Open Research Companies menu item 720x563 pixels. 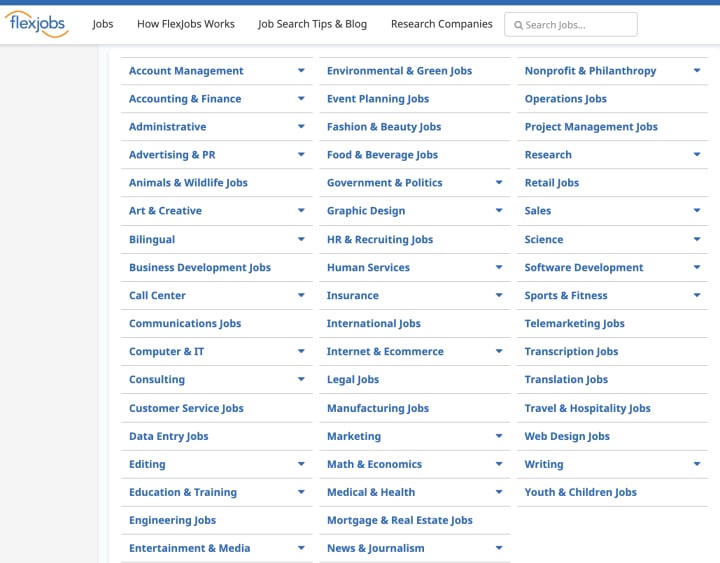pos(442,24)
